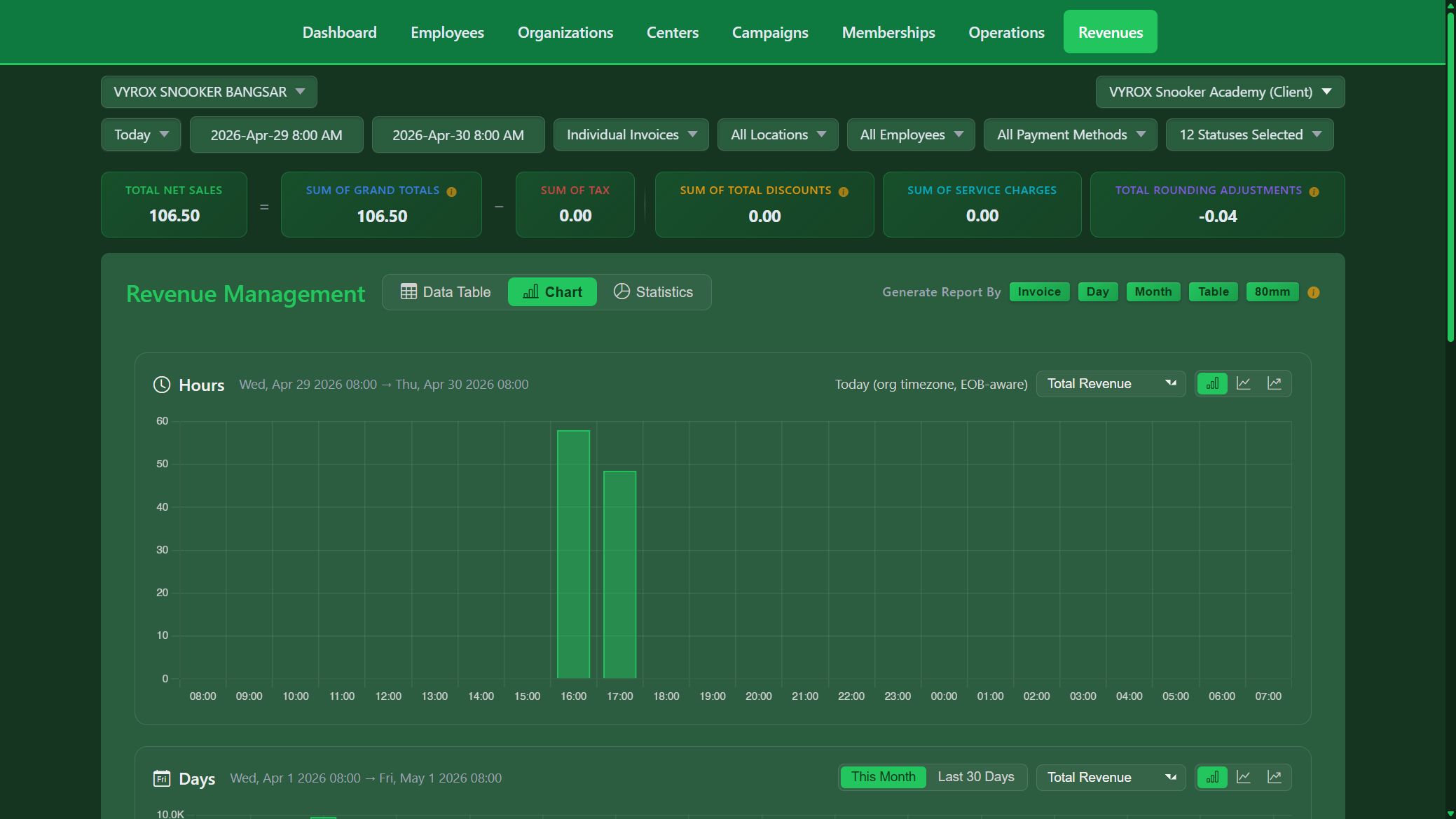
Task: Open Individual Invoices dropdown
Action: [x=631, y=135]
